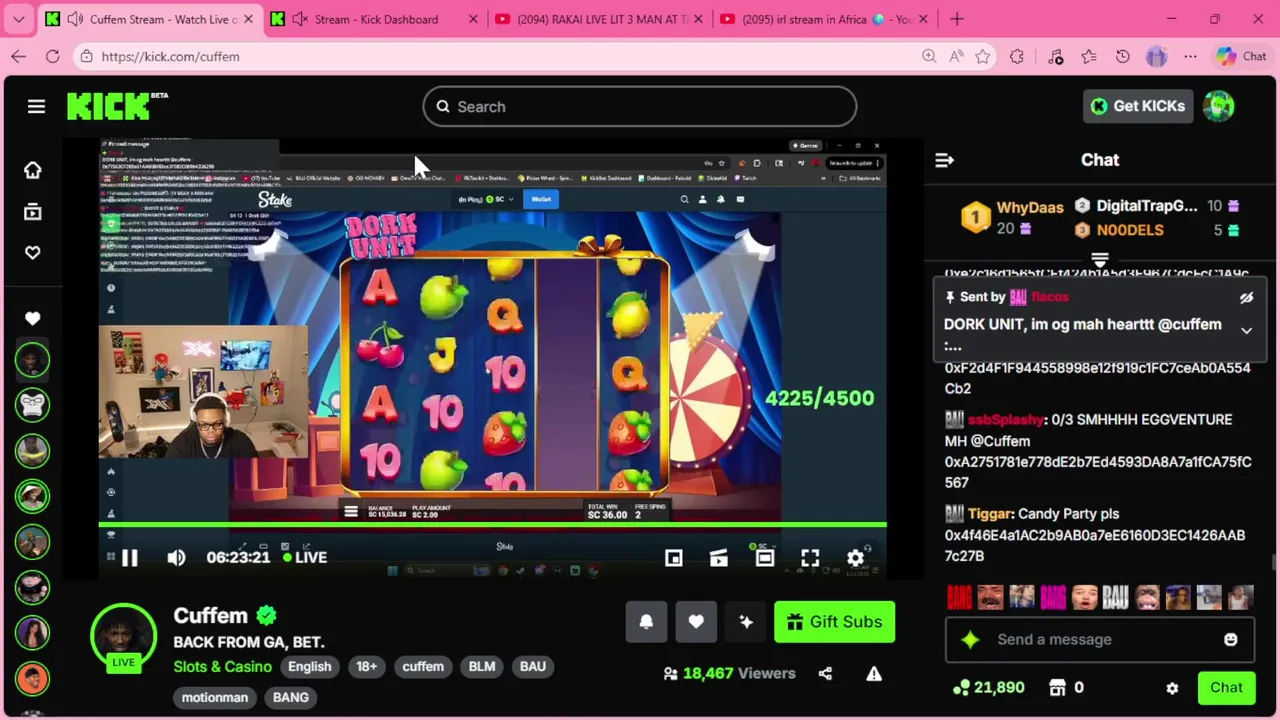Send chat message with Chat button

[x=1226, y=688]
